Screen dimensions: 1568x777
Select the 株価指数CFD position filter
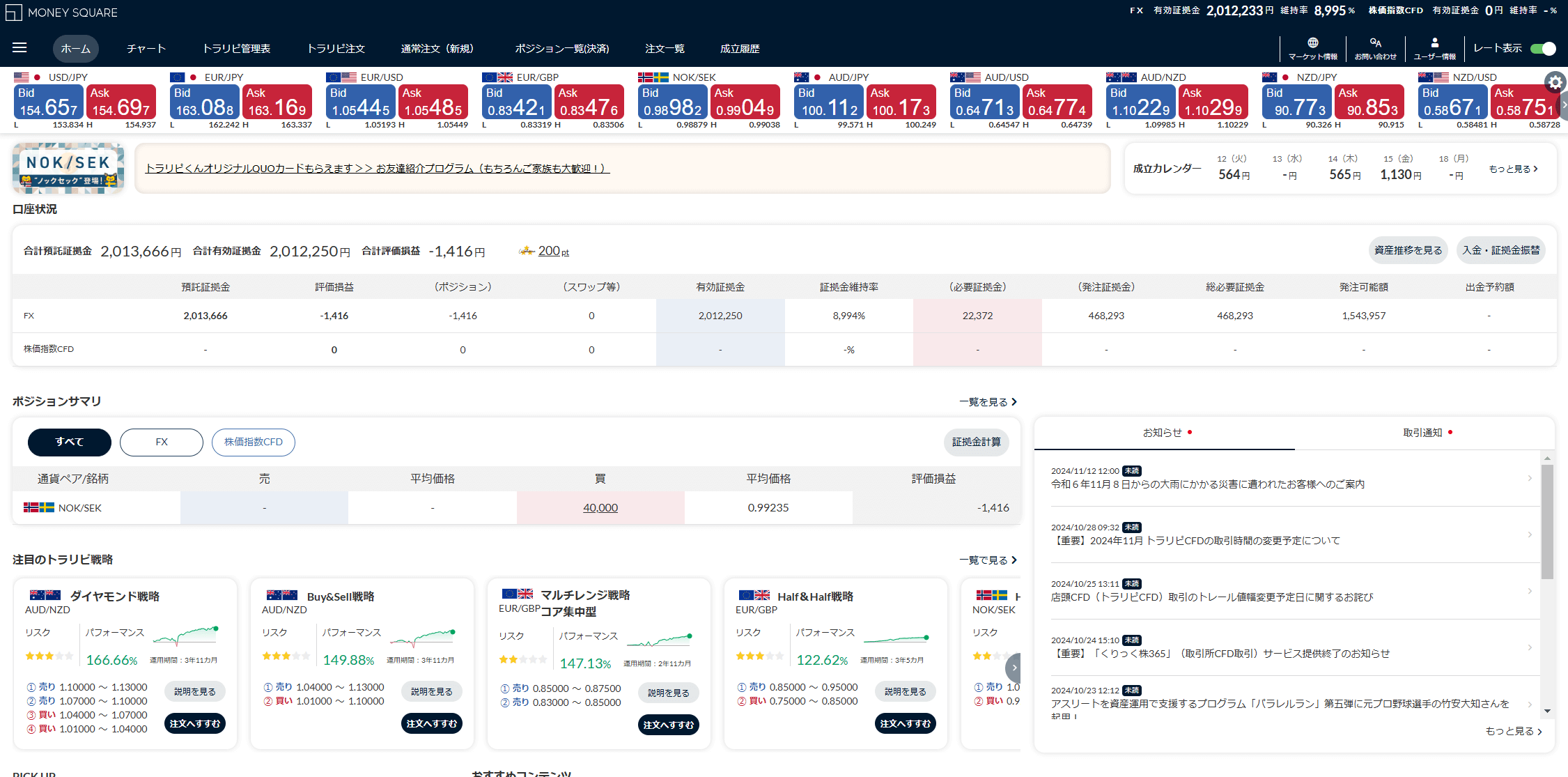click(254, 442)
